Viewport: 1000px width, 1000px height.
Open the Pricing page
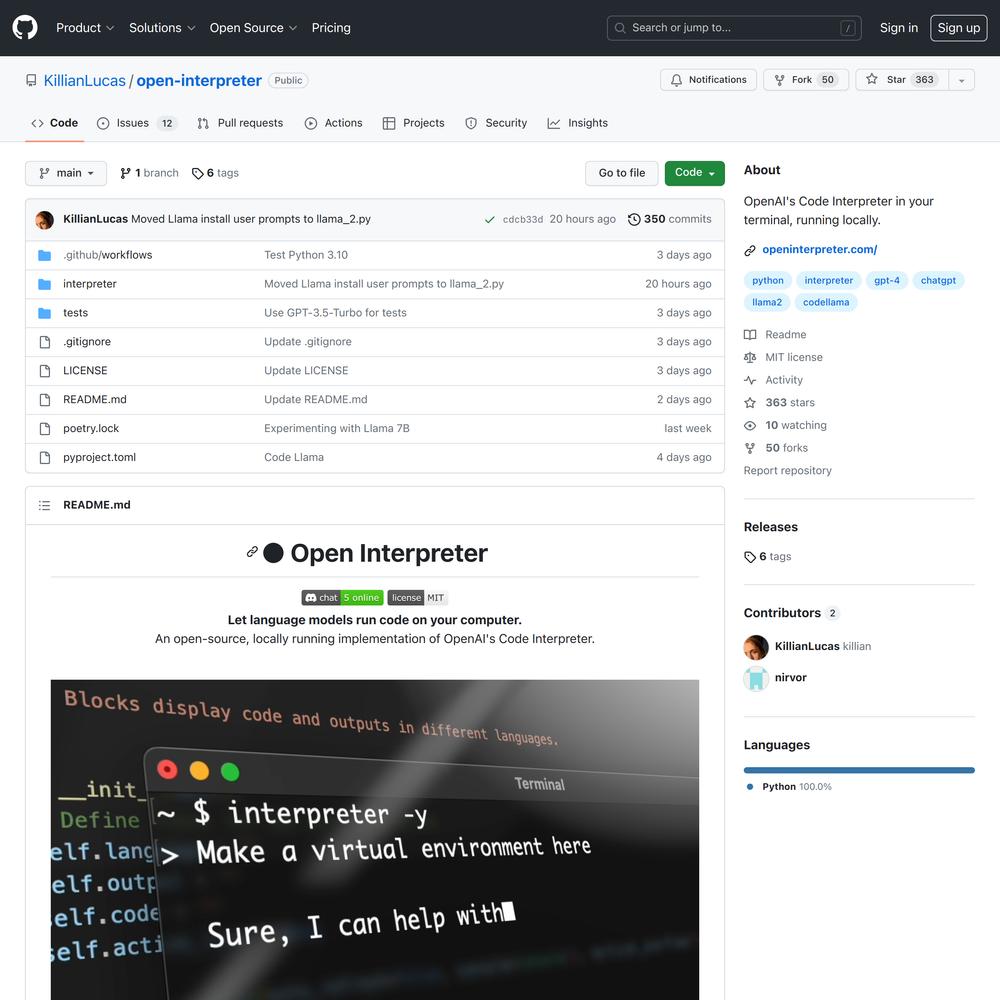click(x=331, y=28)
